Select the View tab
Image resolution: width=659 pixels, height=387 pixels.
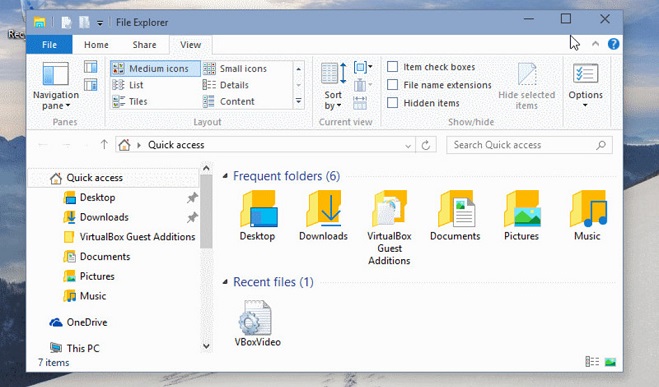click(x=190, y=45)
